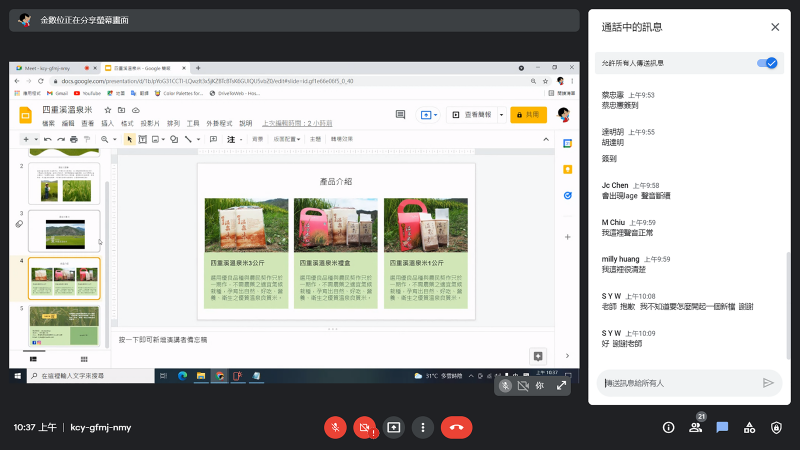
Task: Click the add comment toolbar icon
Action: (x=213, y=139)
